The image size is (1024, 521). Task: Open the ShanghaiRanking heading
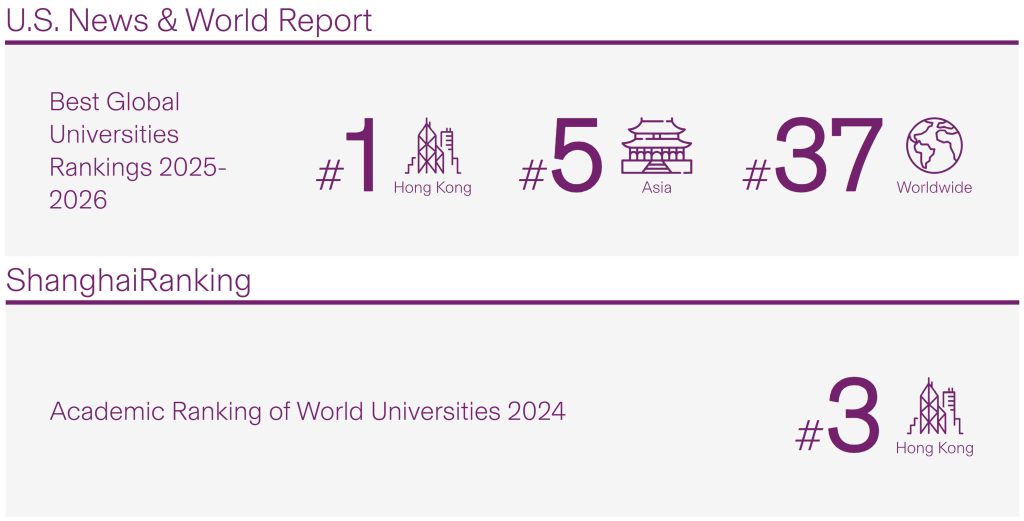128,281
